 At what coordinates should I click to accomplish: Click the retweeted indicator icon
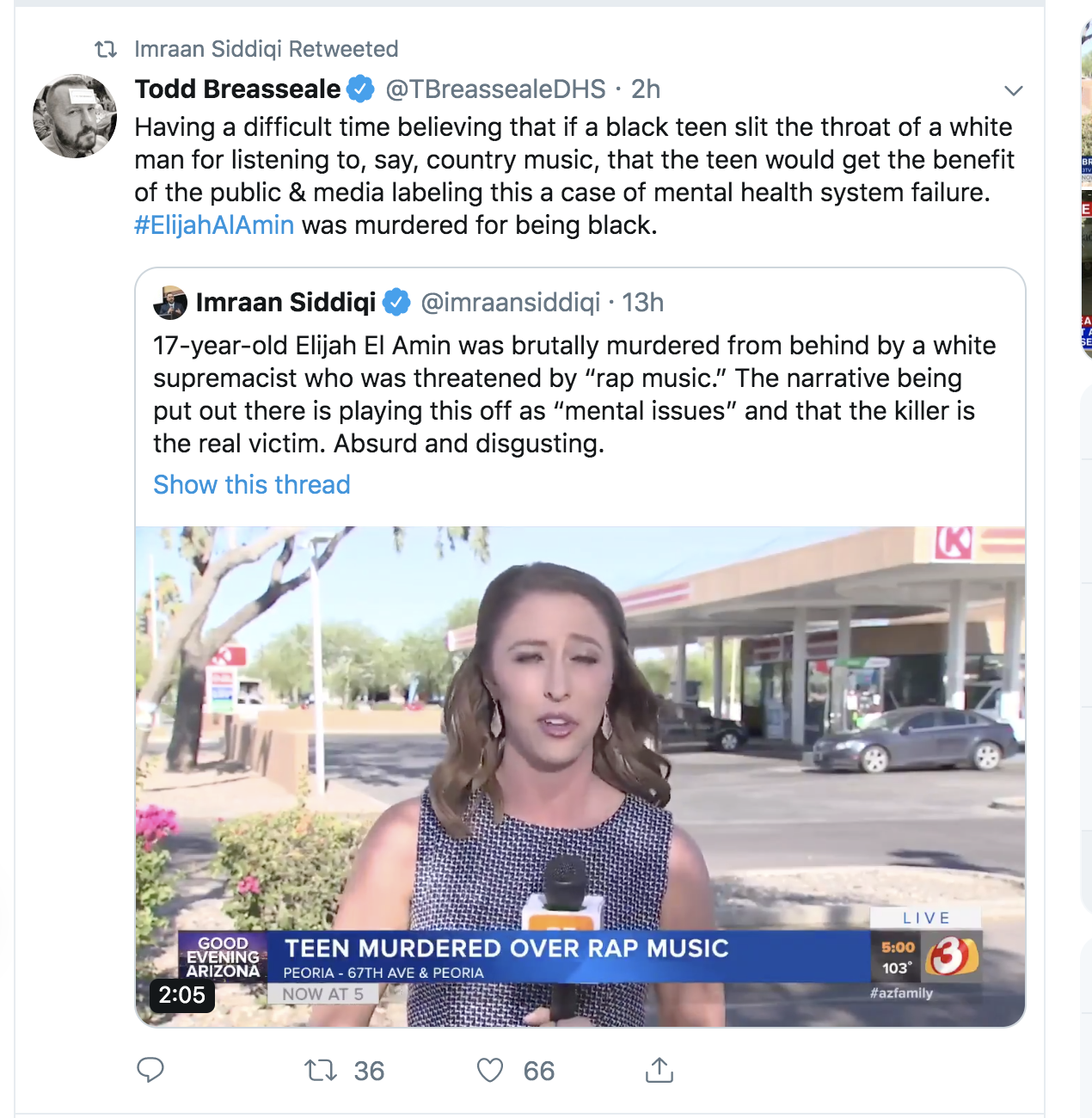106,49
